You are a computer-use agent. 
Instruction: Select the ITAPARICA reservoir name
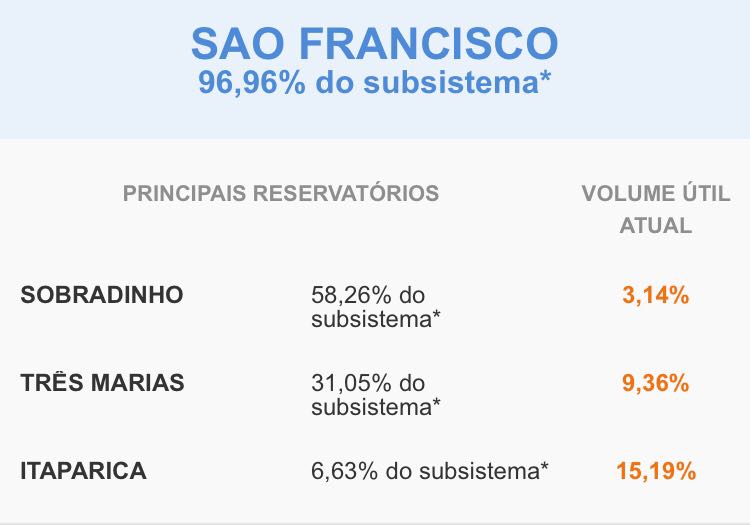(83, 470)
